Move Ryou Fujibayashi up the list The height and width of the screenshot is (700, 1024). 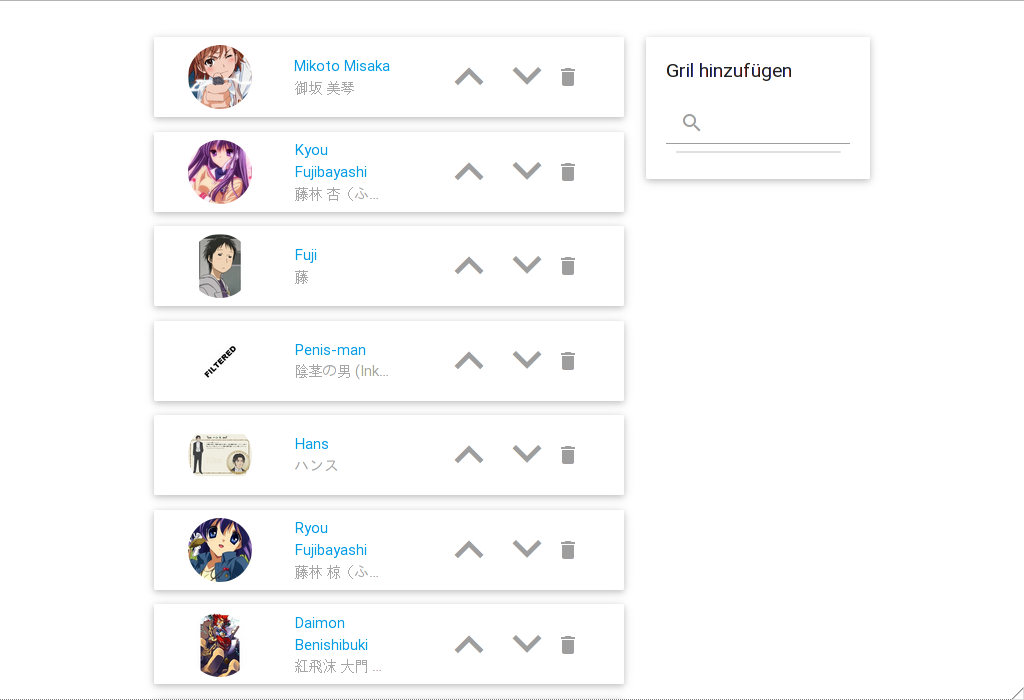pos(469,550)
